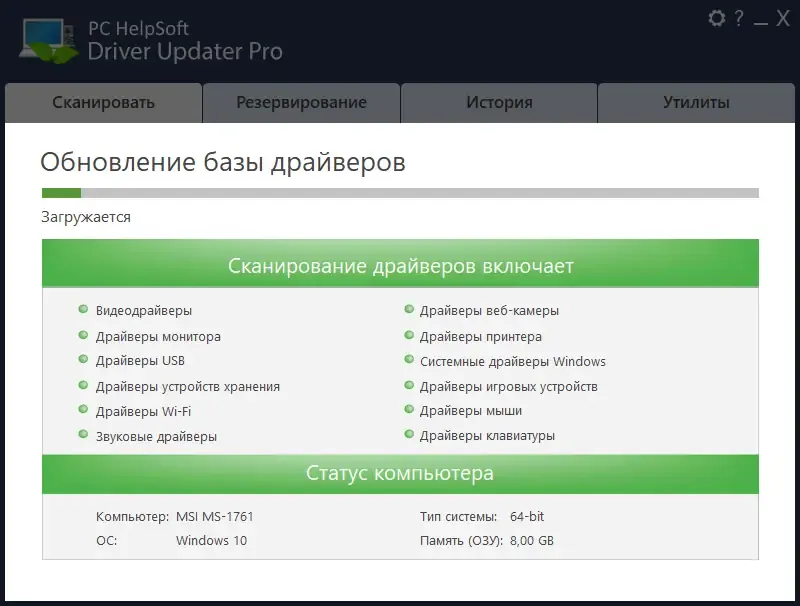Click the Статус компьютера header bar
The height and width of the screenshot is (606, 800).
point(399,474)
